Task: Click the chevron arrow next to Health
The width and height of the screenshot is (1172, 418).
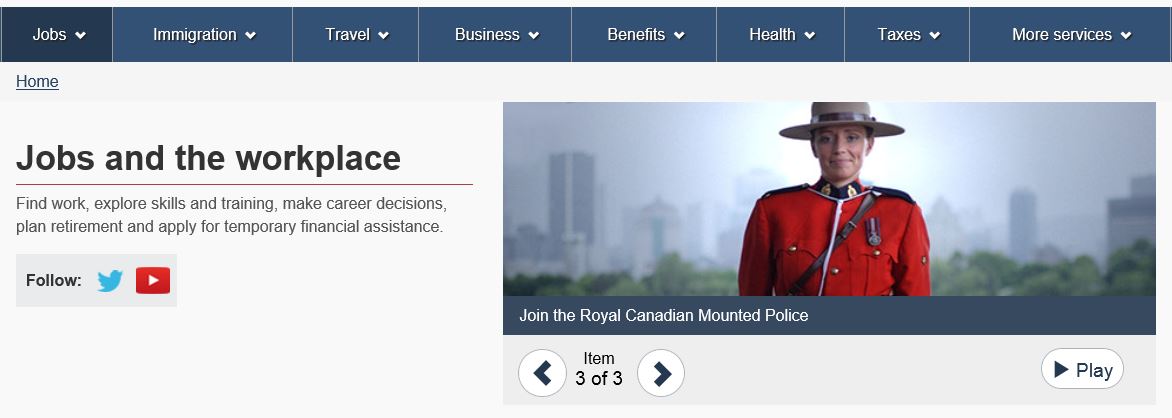Action: point(809,36)
